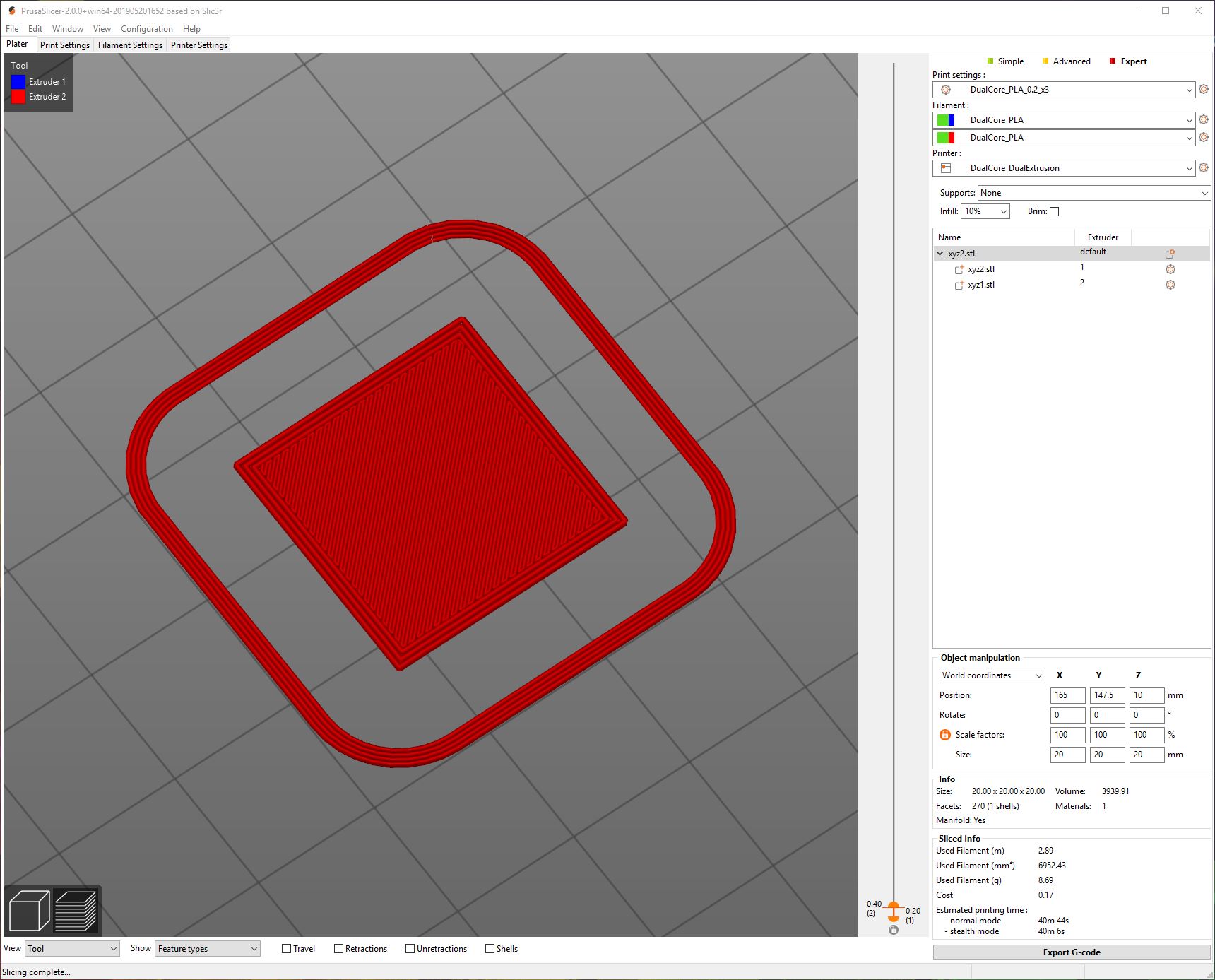1215x980 pixels.
Task: Click the blue filament color swatch
Action: click(952, 120)
